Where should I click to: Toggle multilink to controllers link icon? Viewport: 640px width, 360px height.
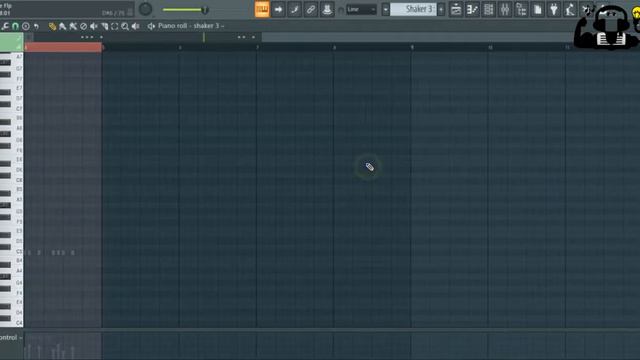tap(311, 9)
